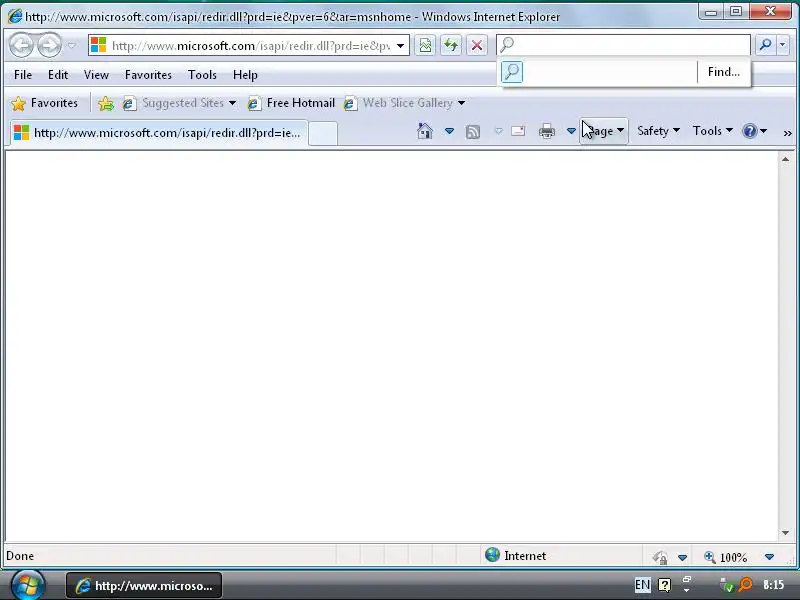Click Add to Favorites Bar icon

click(x=106, y=103)
